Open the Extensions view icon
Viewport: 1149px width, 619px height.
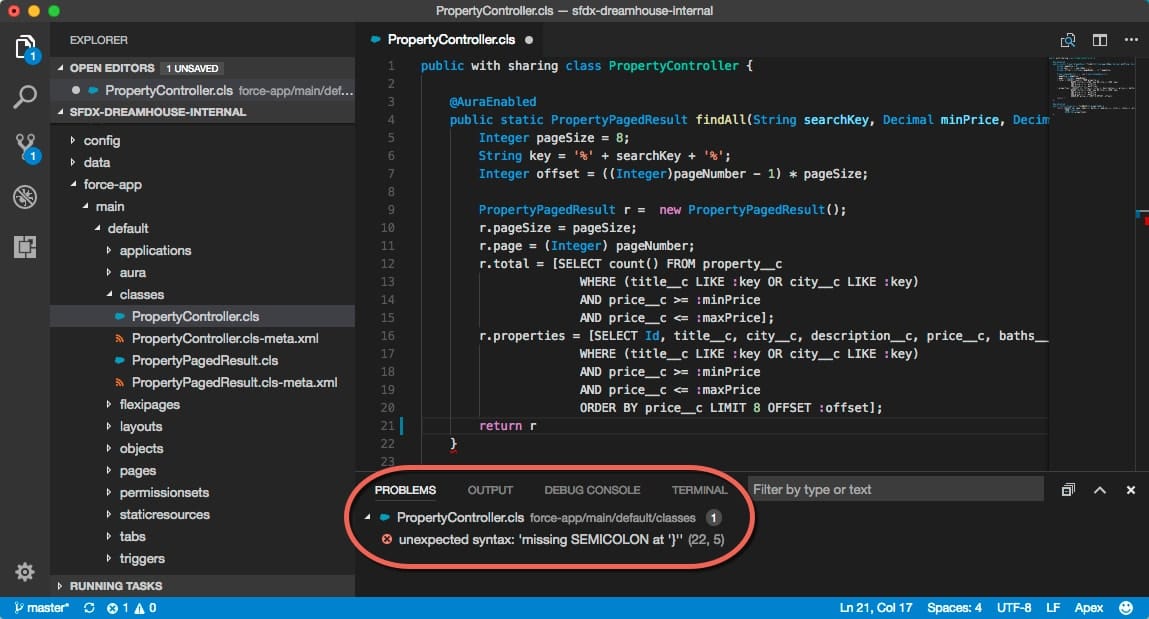pos(25,247)
